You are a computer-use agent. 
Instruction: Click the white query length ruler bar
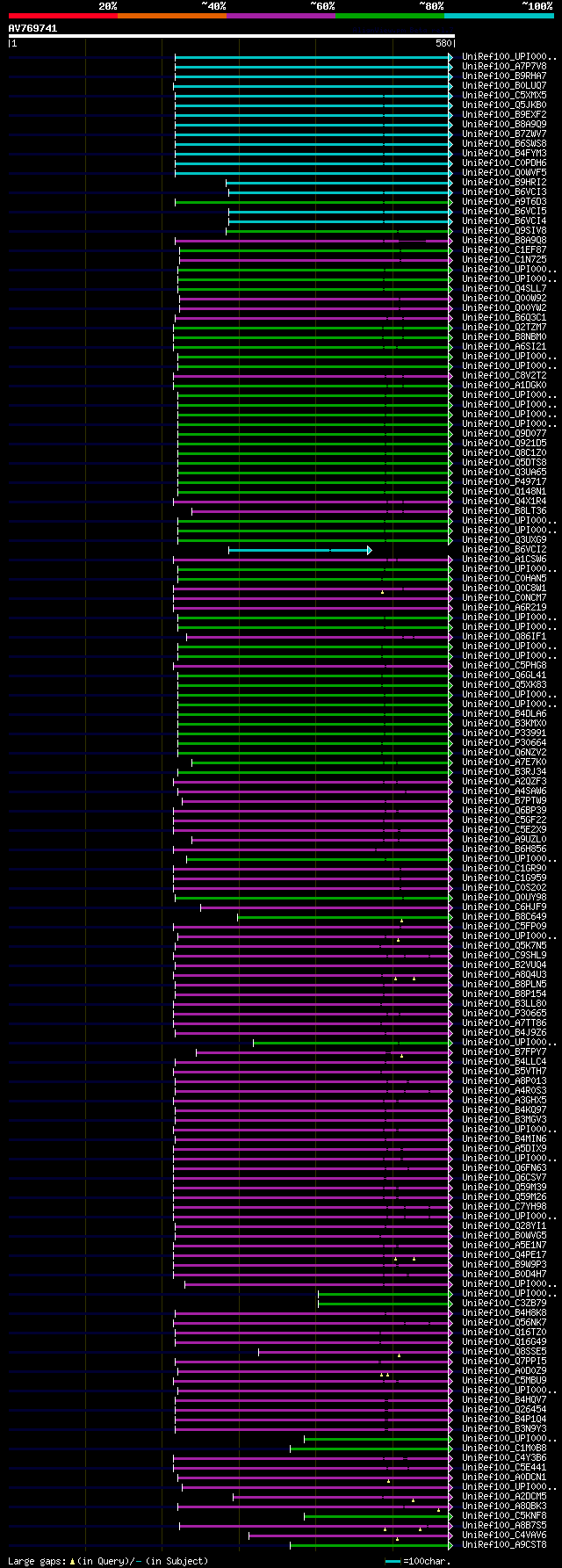pos(231,36)
